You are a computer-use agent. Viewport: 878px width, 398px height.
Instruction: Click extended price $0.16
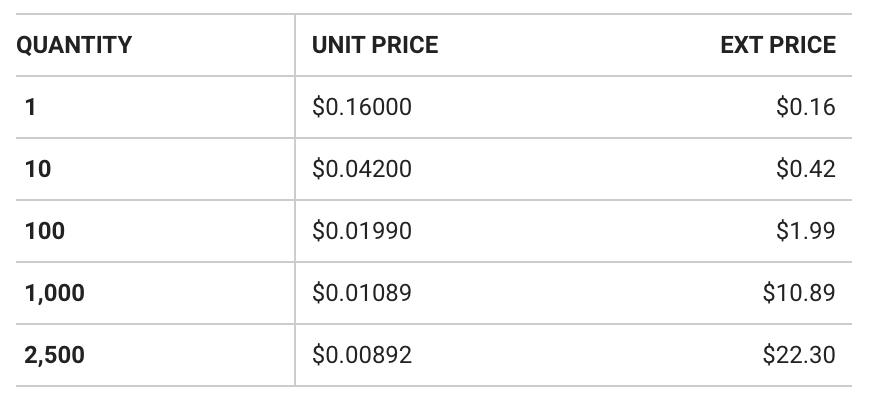pos(806,107)
